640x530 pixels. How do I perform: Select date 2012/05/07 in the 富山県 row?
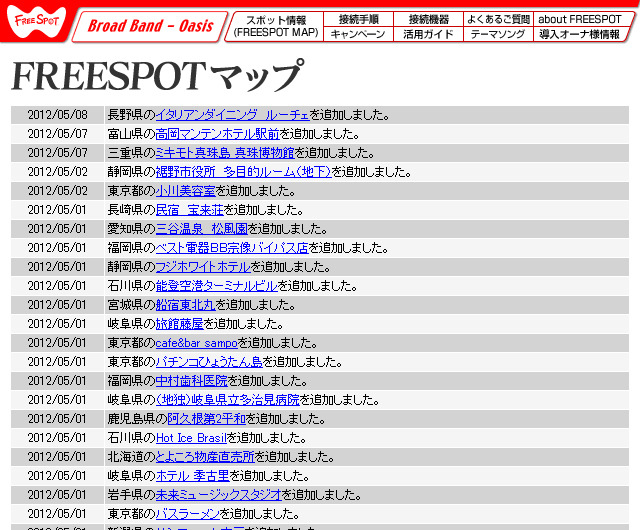[x=58, y=134]
